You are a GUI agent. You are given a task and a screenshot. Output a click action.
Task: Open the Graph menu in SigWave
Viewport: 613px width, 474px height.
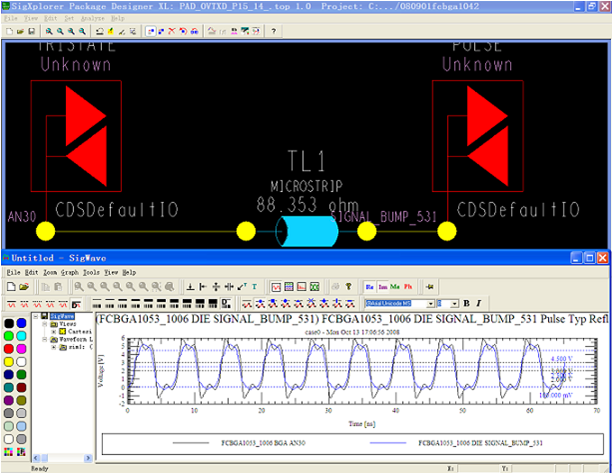pos(68,272)
